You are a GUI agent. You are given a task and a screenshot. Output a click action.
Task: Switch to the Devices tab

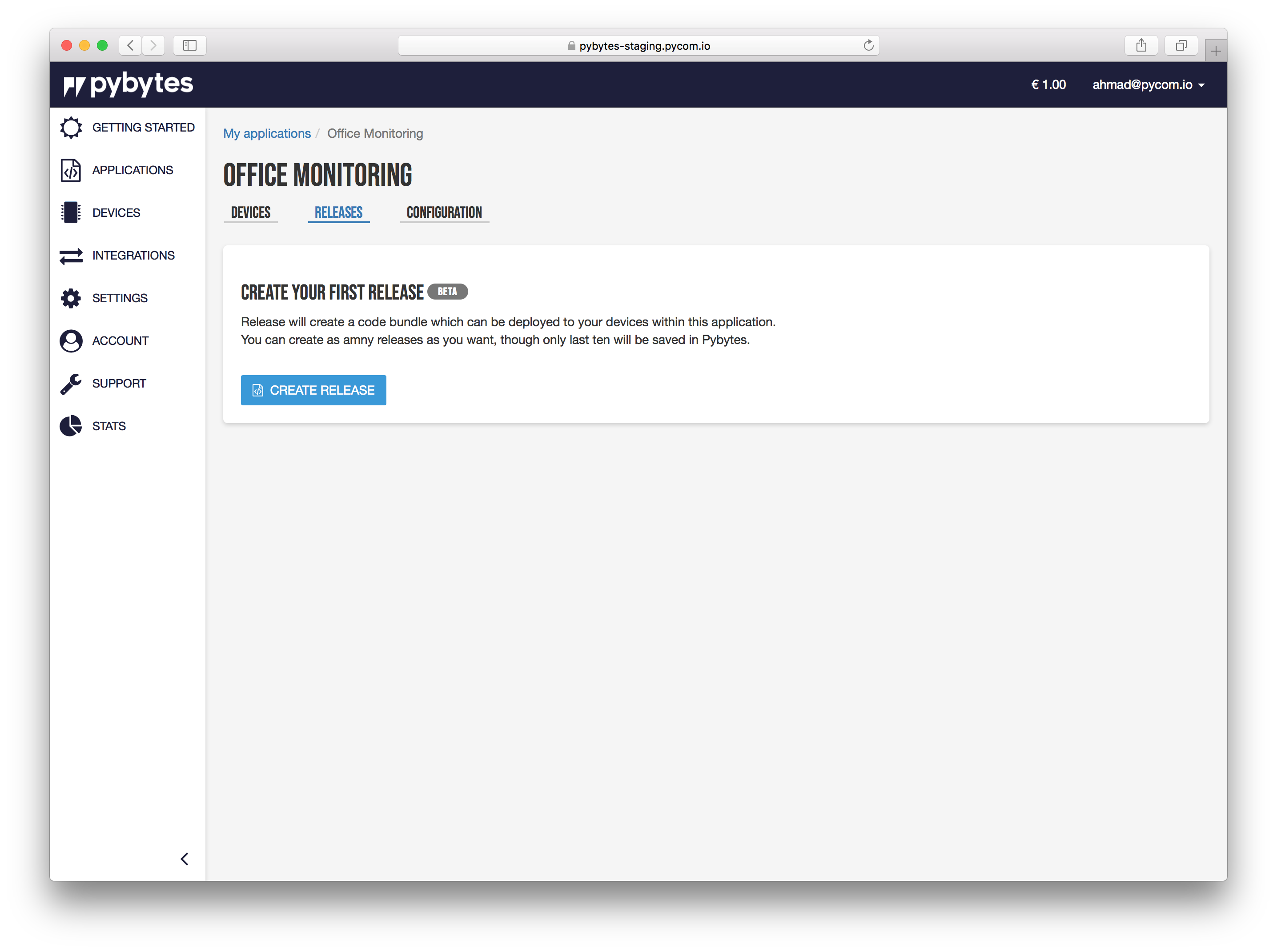[251, 212]
